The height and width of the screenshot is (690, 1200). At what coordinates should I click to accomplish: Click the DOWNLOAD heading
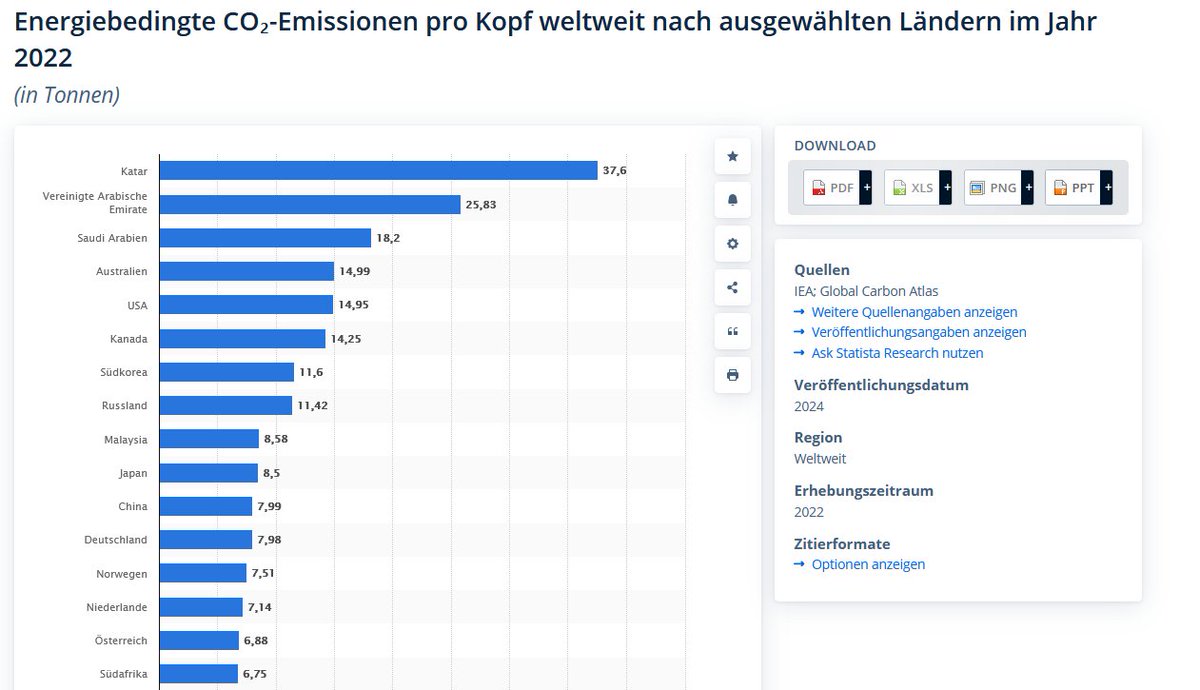click(835, 146)
